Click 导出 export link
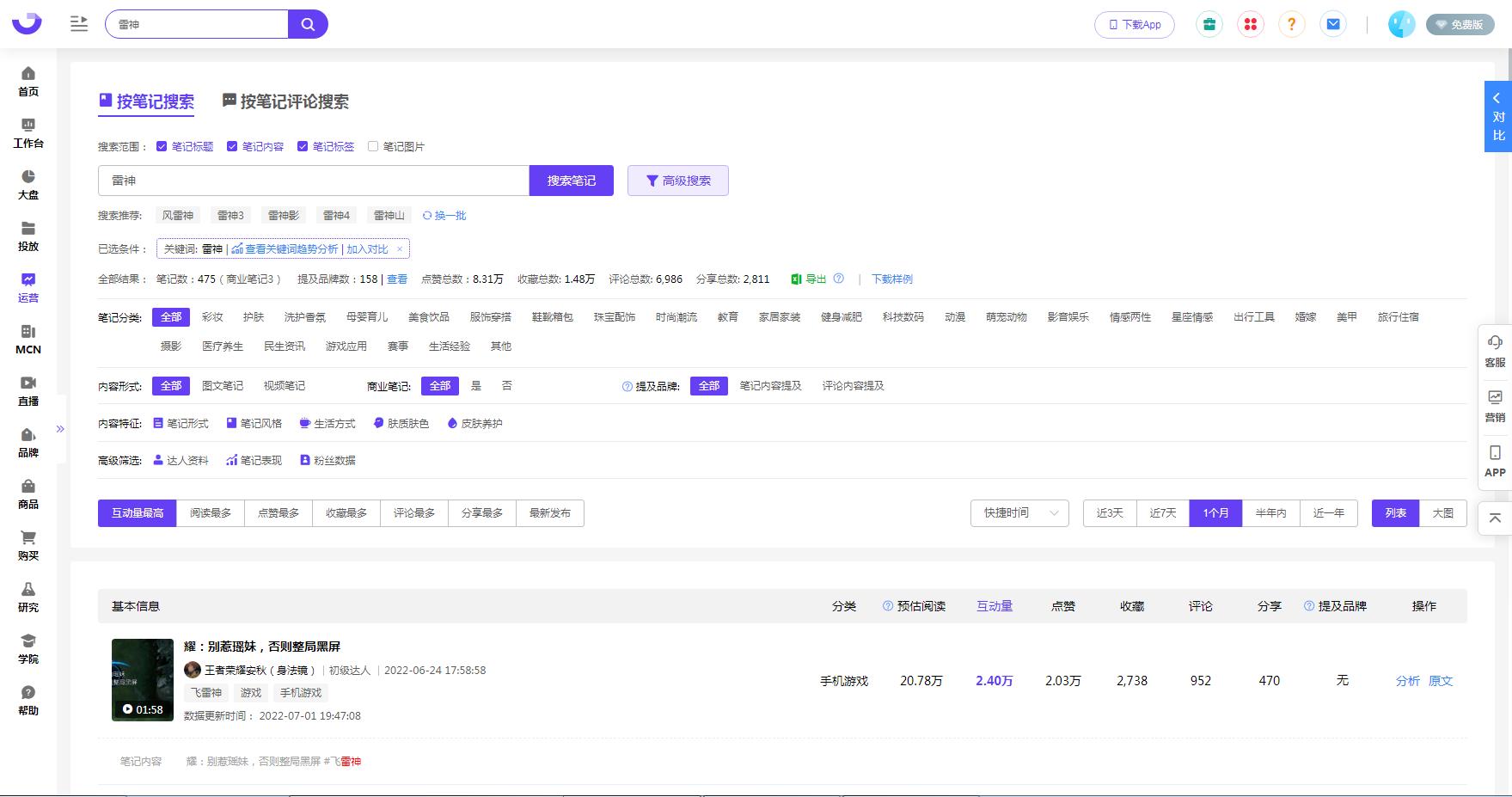The height and width of the screenshot is (797, 1512). pos(809,279)
